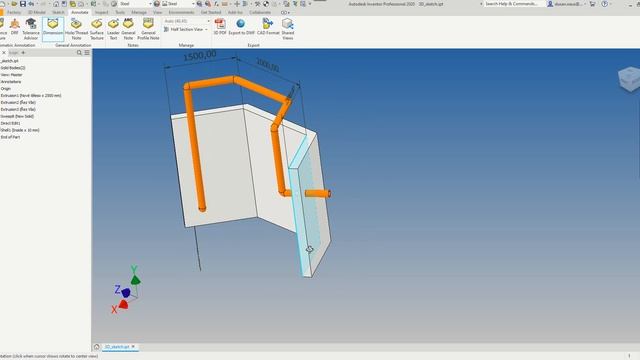The width and height of the screenshot is (640, 360).
Task: Select Origin node in the model browser
Action: tap(6, 89)
